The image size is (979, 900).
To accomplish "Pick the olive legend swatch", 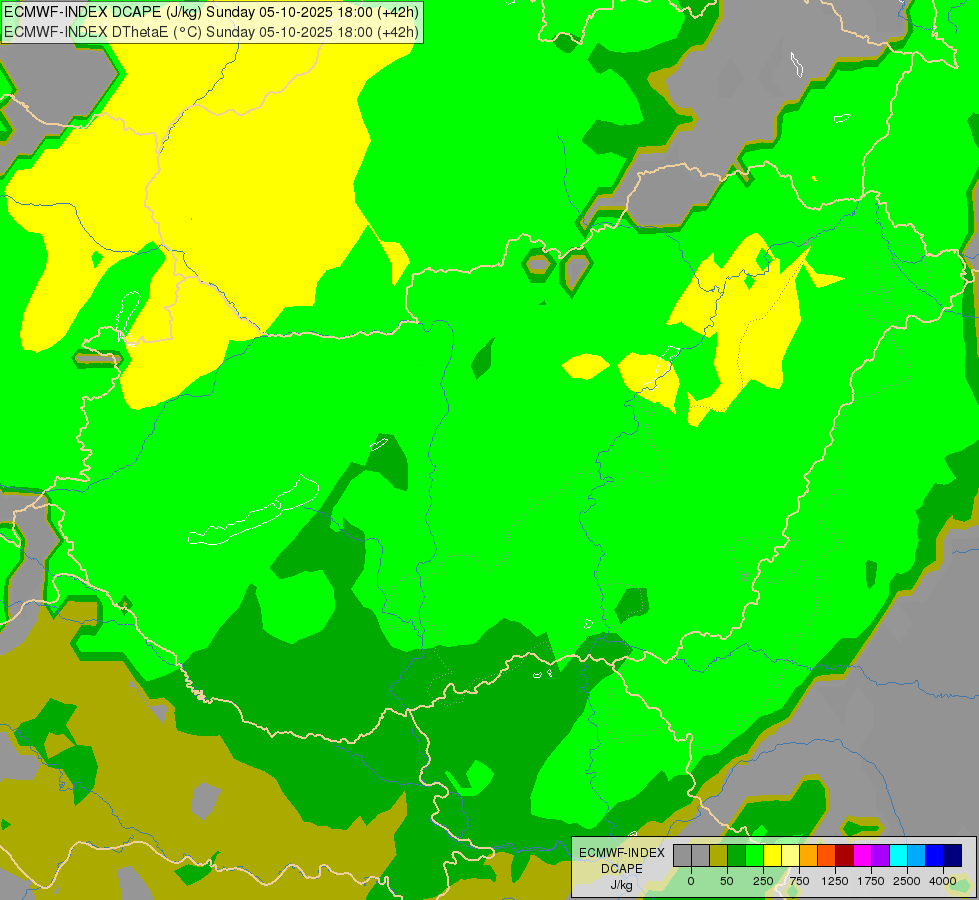I will pos(719,855).
